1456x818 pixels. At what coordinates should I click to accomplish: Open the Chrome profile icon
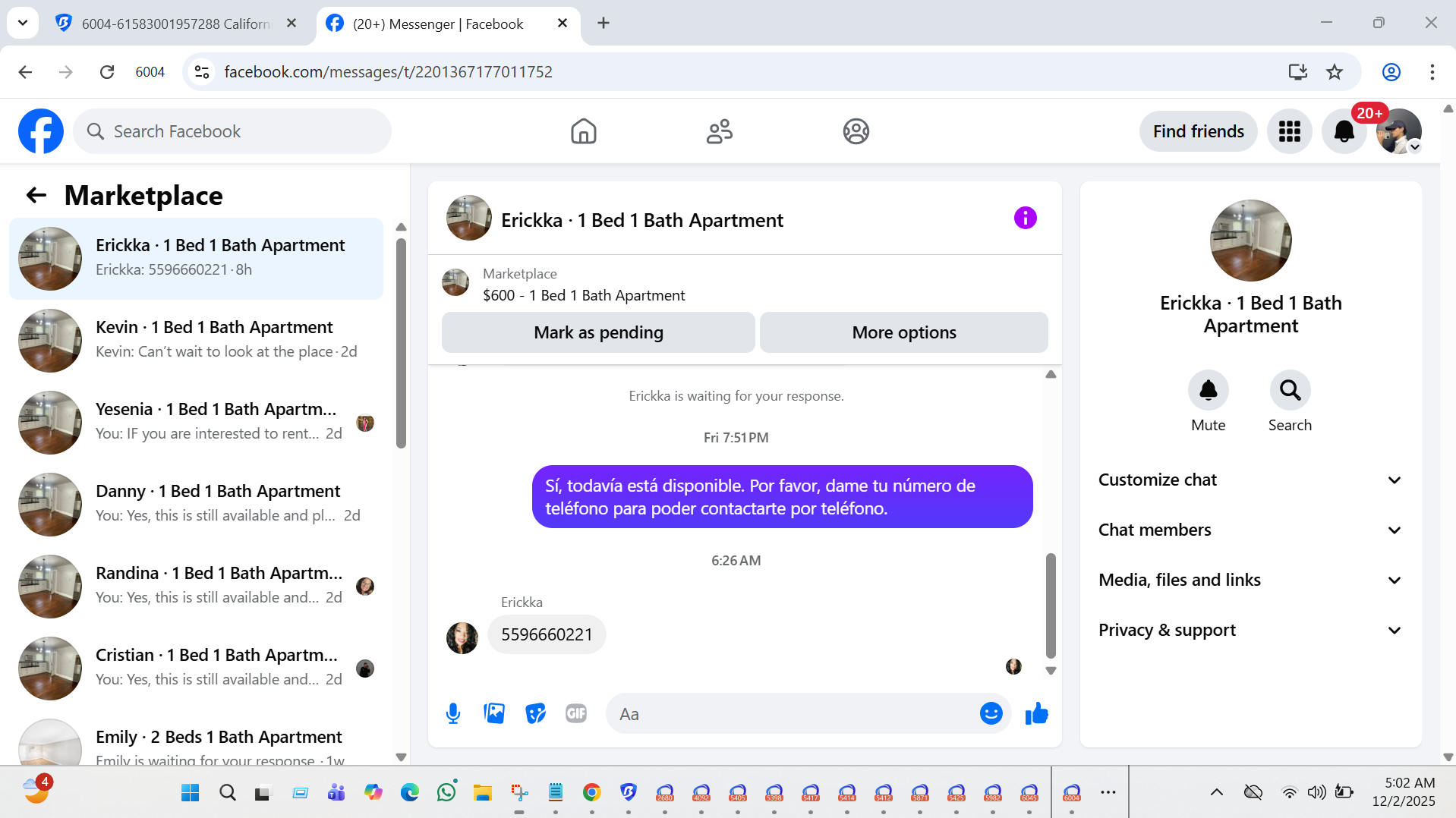tap(1391, 72)
